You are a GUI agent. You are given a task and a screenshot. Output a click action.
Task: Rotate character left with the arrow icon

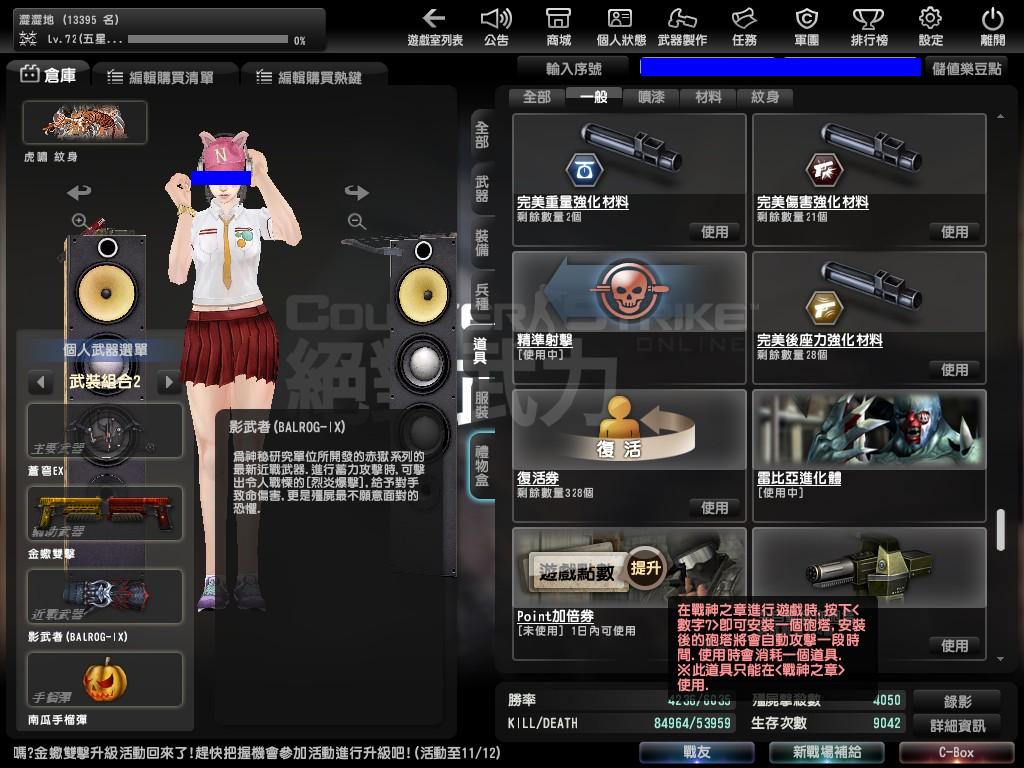[79, 192]
